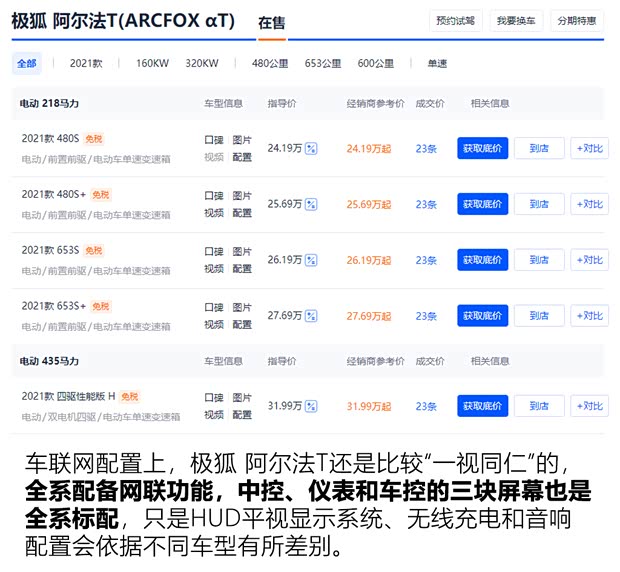Open dealer price 24.19万起
Image resolution: width=620 pixels, height=572 pixels.
click(369, 149)
